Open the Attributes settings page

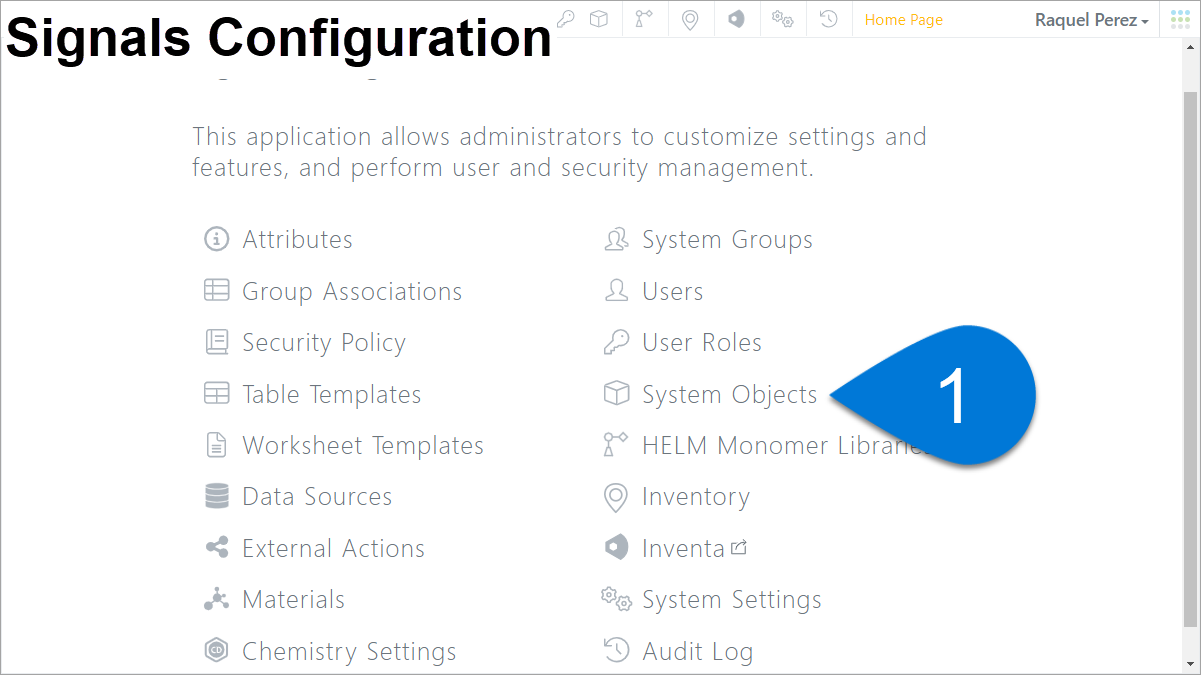(297, 240)
